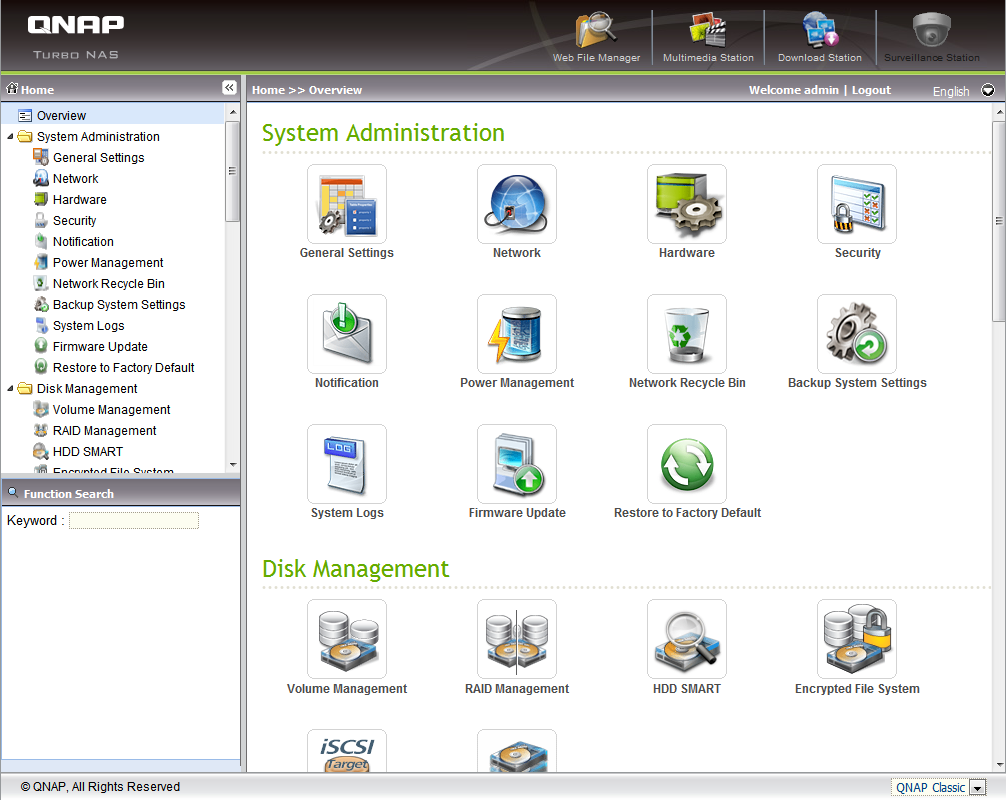Click the Restore to Factory Default label

(x=687, y=513)
